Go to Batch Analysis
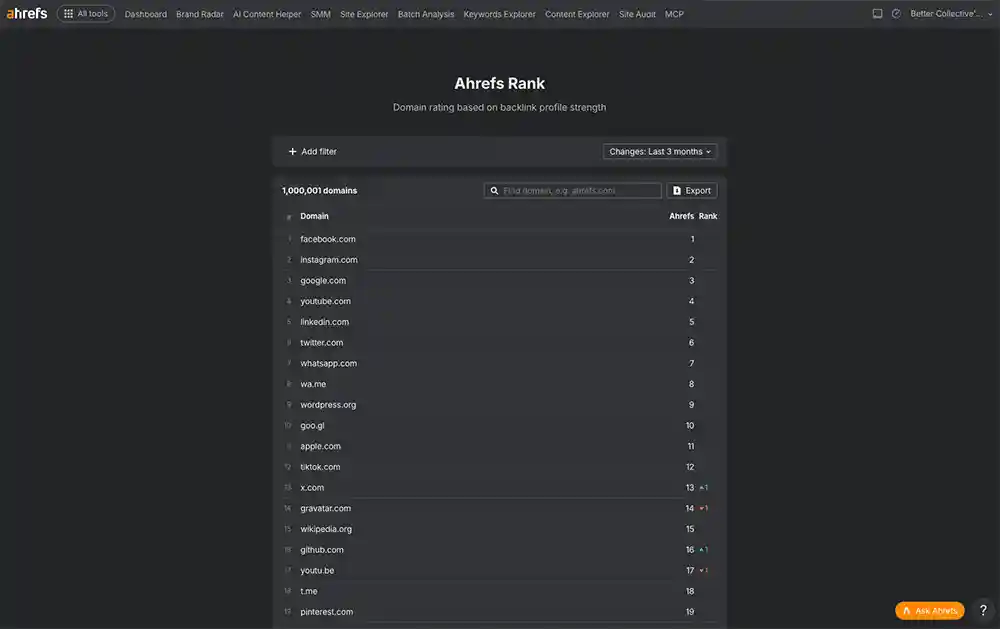 (x=425, y=14)
